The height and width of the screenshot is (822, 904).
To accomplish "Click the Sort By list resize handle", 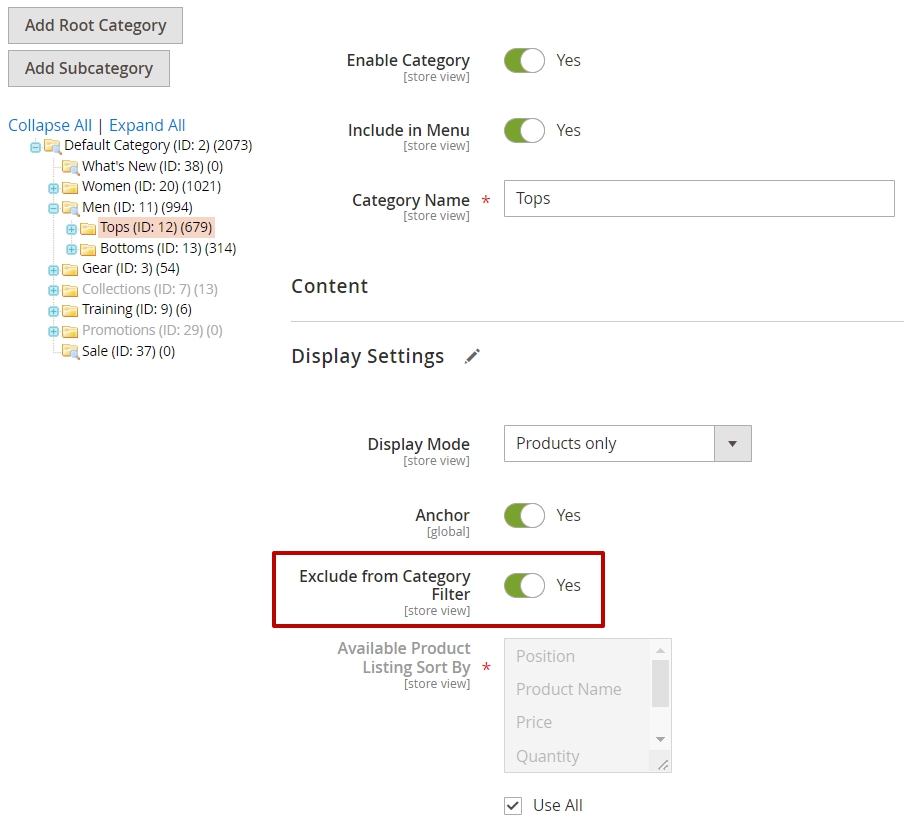I will (x=663, y=764).
